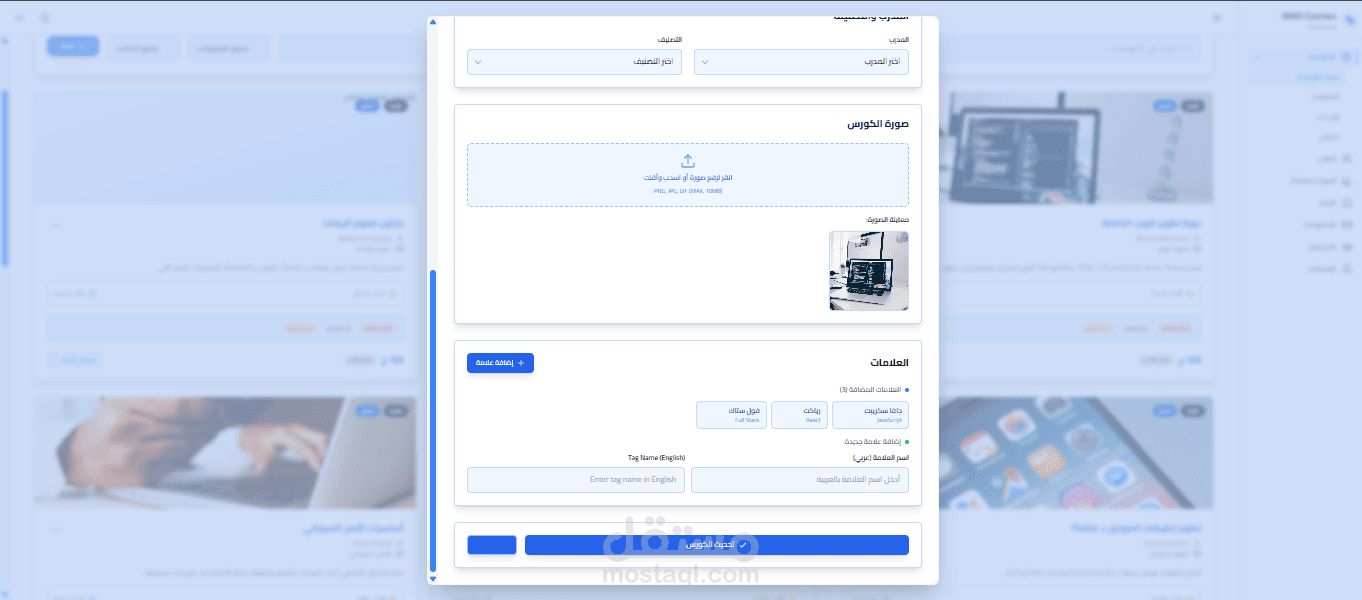This screenshot has height=600, width=1362.
Task: Focus the 'Enter tag name in English' field
Action: (576, 480)
